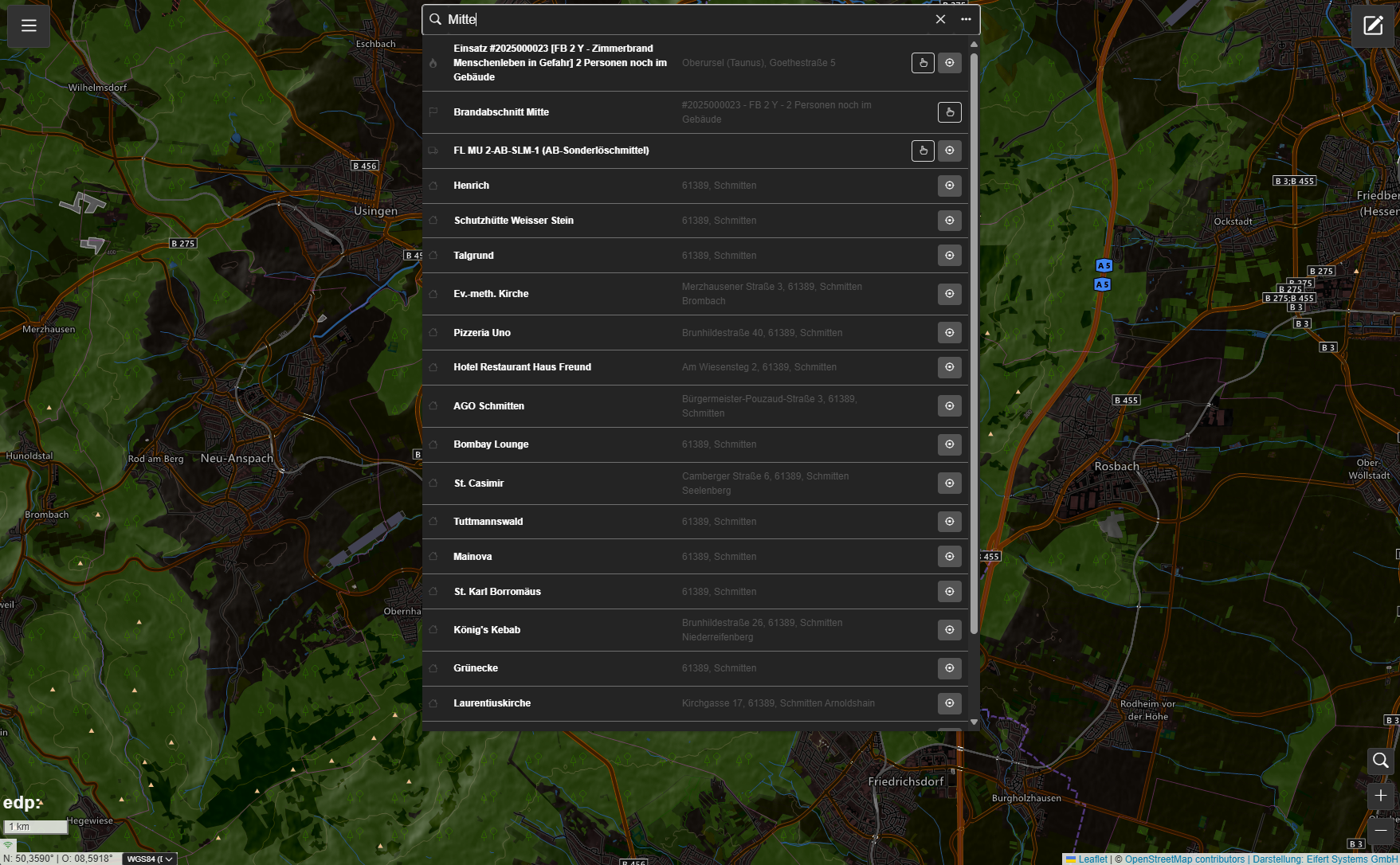This screenshot has width=1400, height=865.
Task: Select the Schutzhütte Weisser Stein result
Action: coord(513,221)
